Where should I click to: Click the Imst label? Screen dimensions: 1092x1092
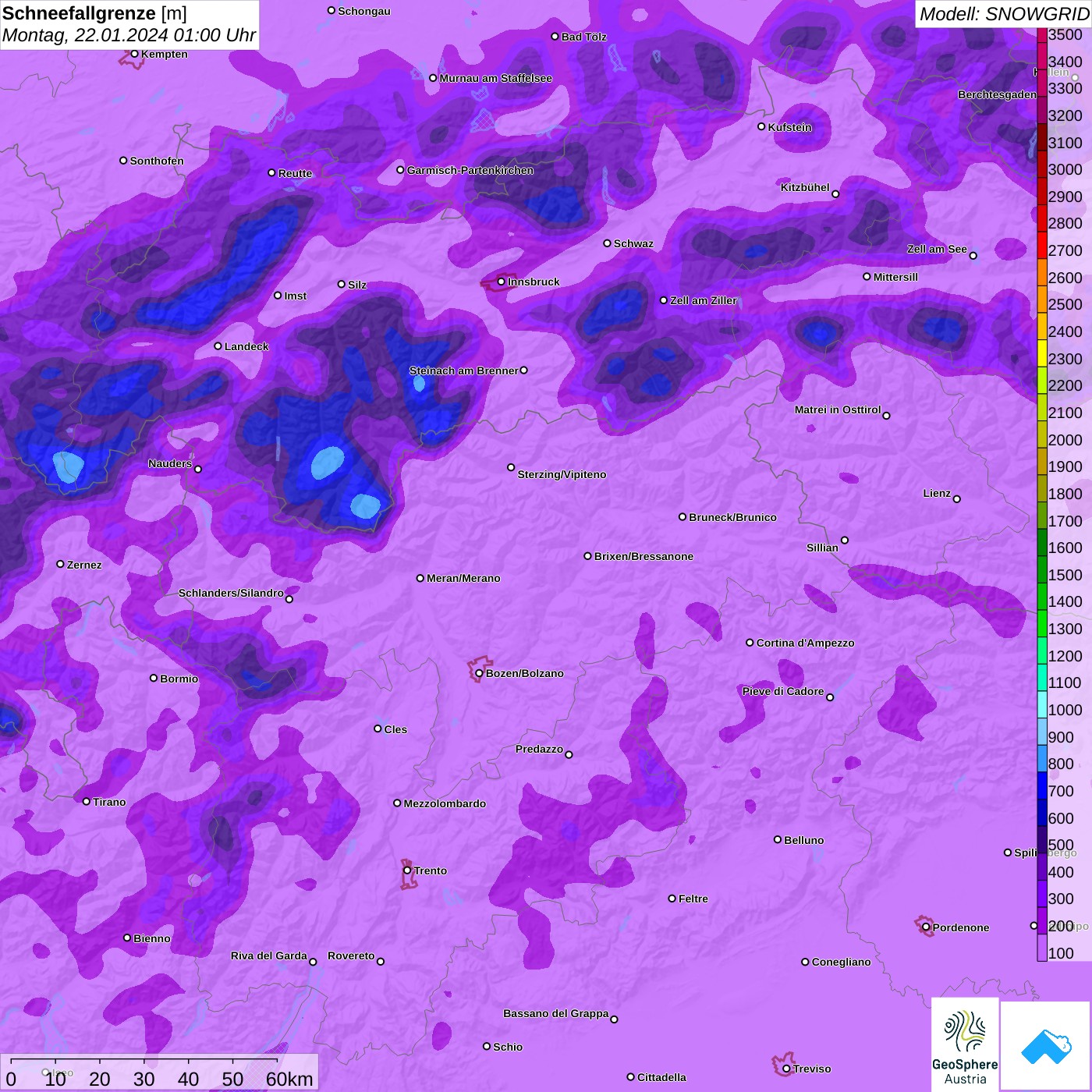(x=295, y=296)
